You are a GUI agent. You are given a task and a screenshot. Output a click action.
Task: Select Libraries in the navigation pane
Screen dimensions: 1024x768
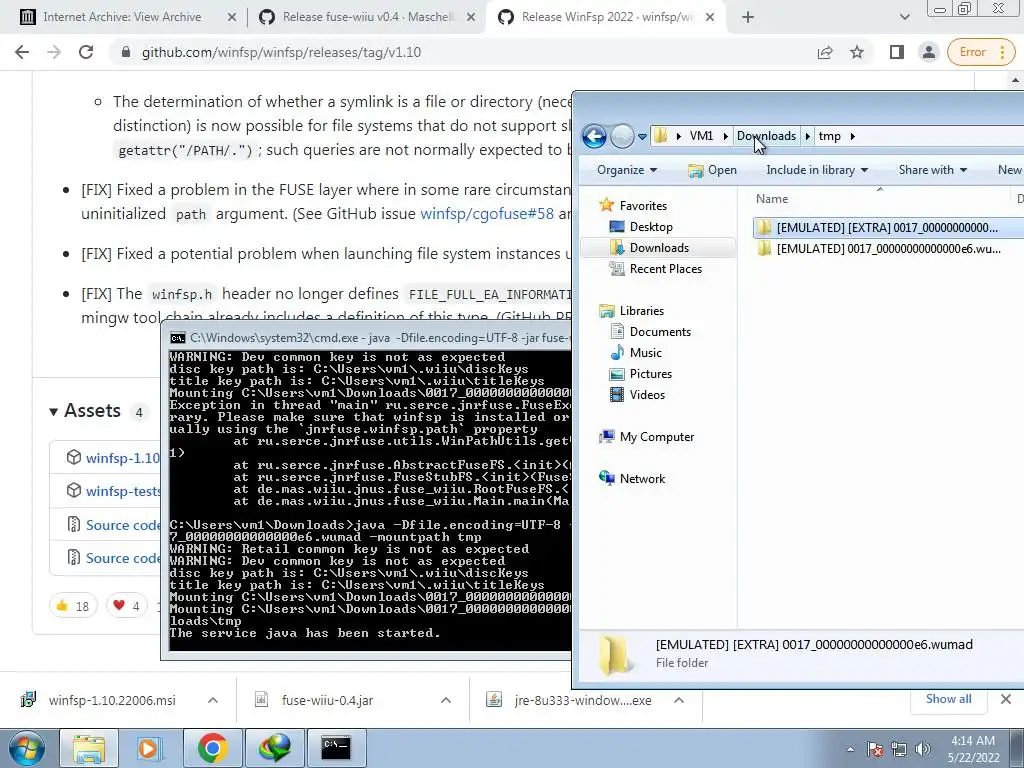coord(641,311)
